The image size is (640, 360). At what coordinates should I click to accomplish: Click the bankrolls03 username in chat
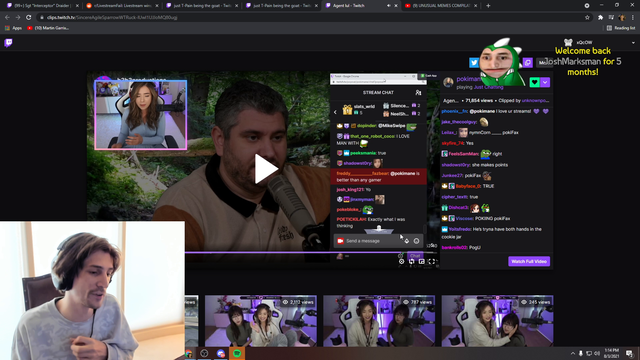point(454,247)
